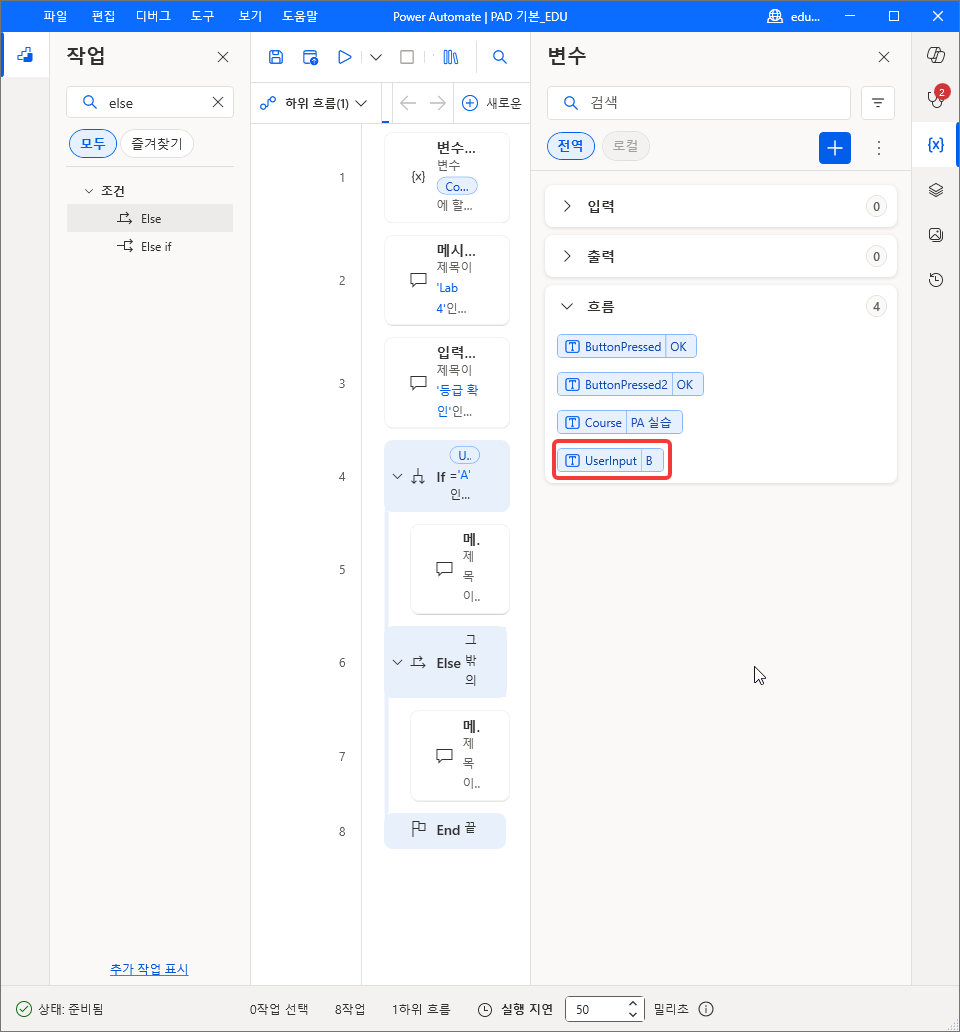Collapse the 조건 action group
Screen dimensions: 960x1032
pyautogui.click(x=89, y=191)
